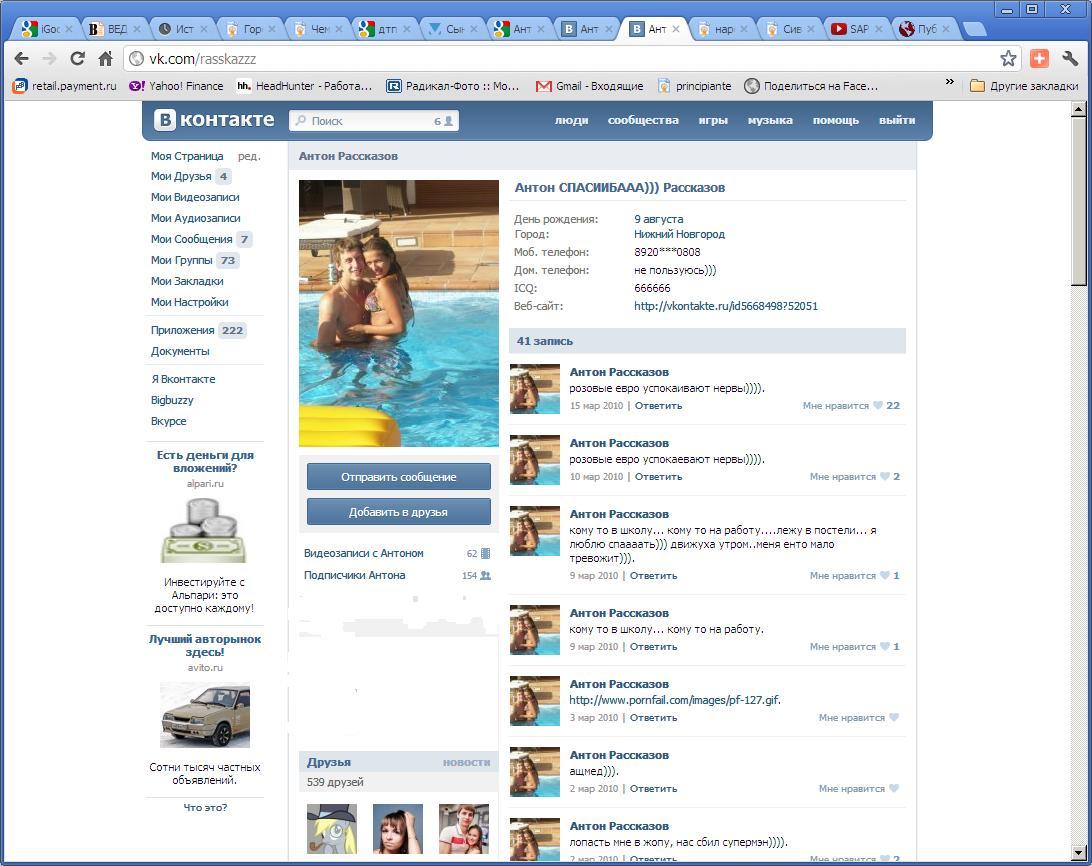The image size is (1092, 866).
Task: Open the Другие закладки folder
Action: pyautogui.click(x=1024, y=86)
